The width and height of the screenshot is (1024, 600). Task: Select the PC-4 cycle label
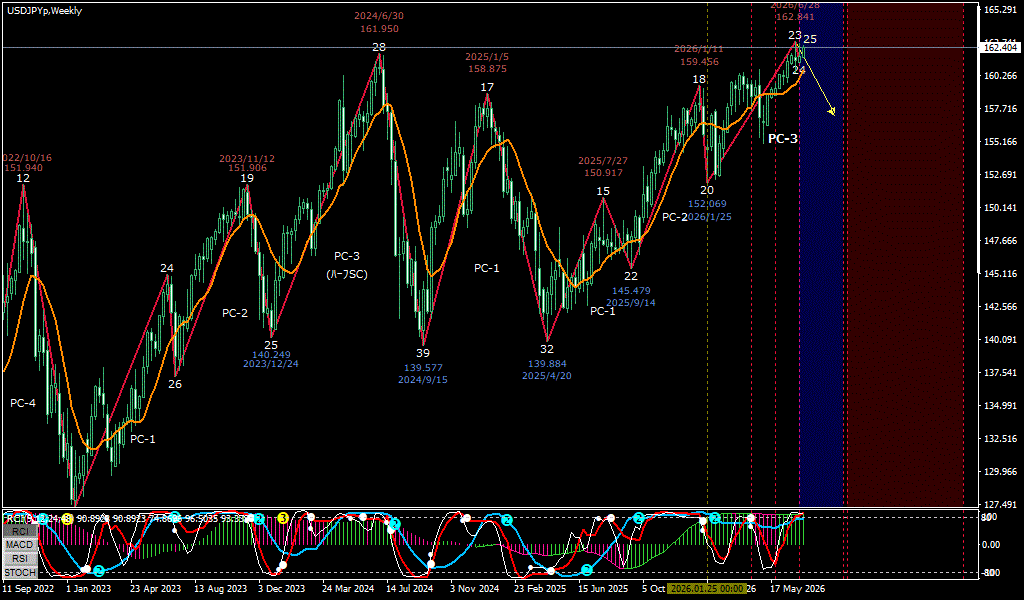point(23,403)
